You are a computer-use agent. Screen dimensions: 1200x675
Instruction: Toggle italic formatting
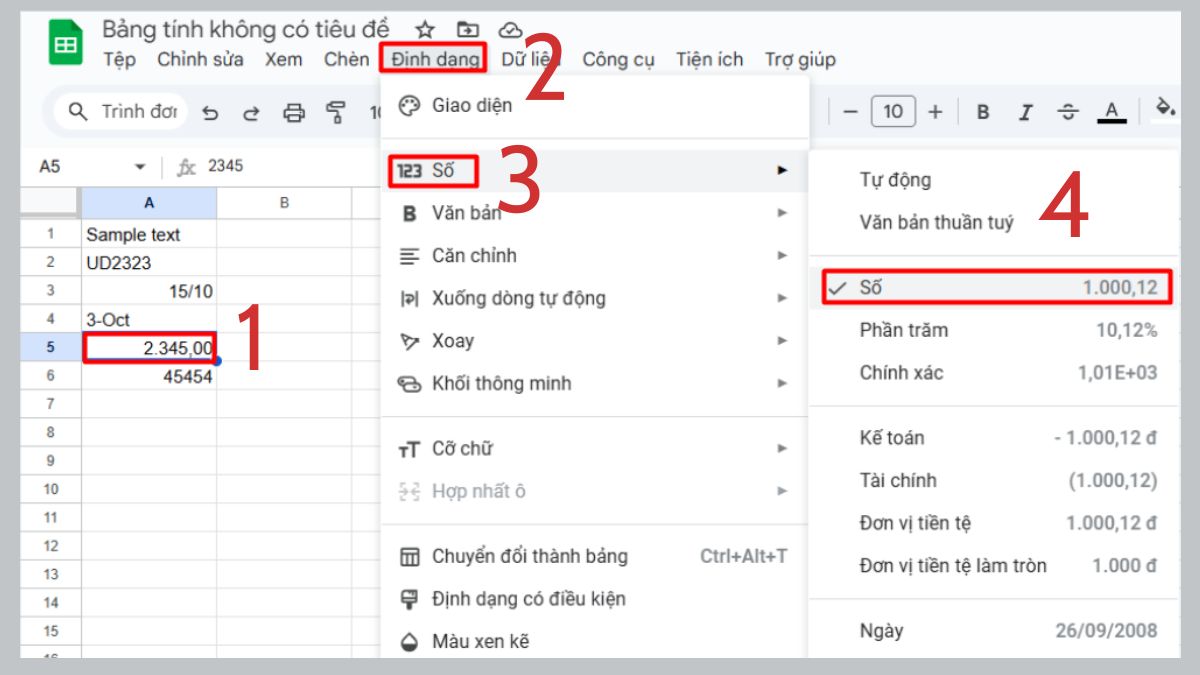tap(1025, 111)
